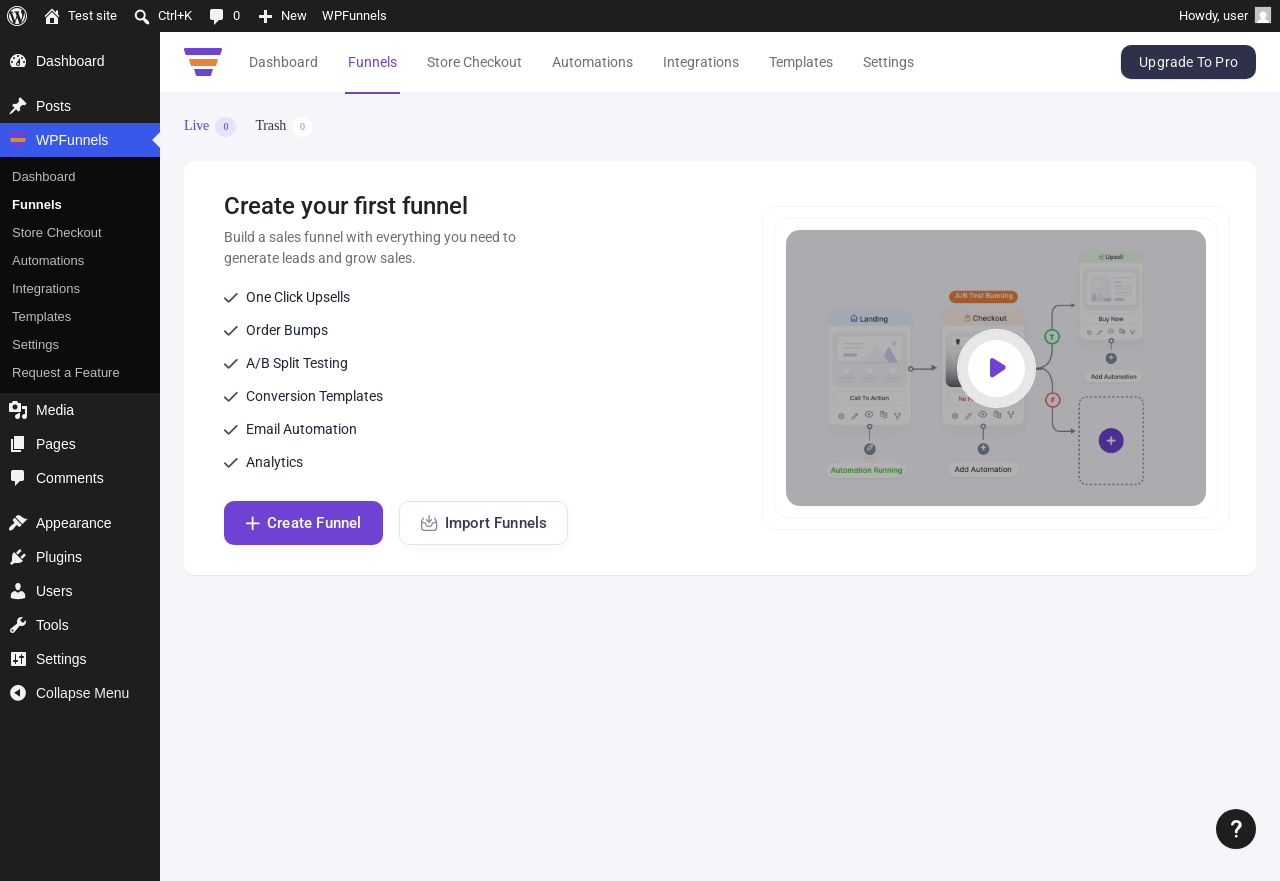Image resolution: width=1280 pixels, height=881 pixels.
Task: Open WPFunnels admin bar menu
Action: point(354,16)
